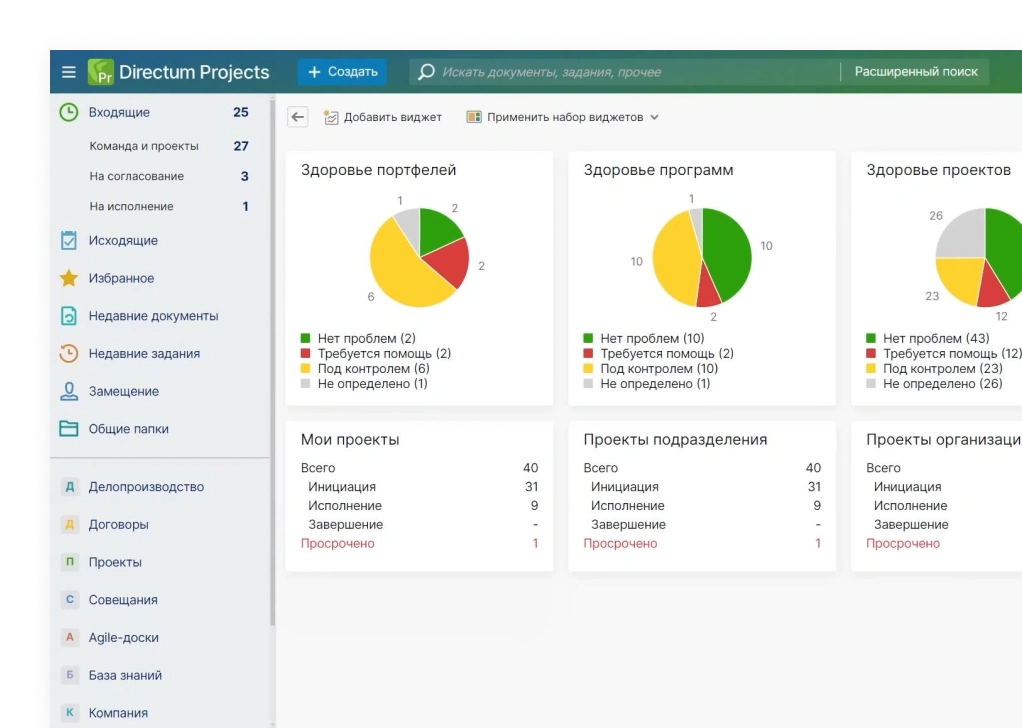This screenshot has height=728, width=1022.
Task: Open the Contracts module in sidebar
Action: pyautogui.click(x=118, y=524)
